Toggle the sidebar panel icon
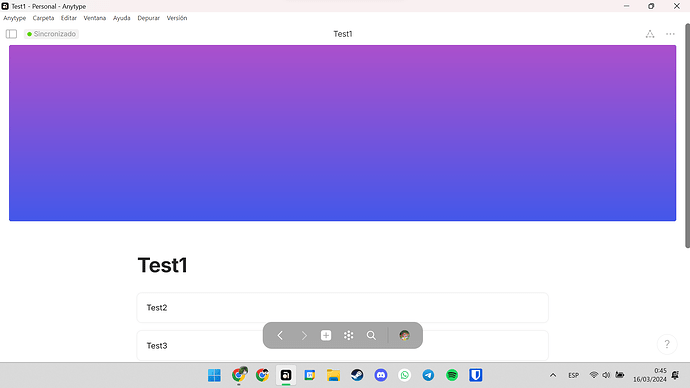The image size is (690, 388). pos(11,34)
